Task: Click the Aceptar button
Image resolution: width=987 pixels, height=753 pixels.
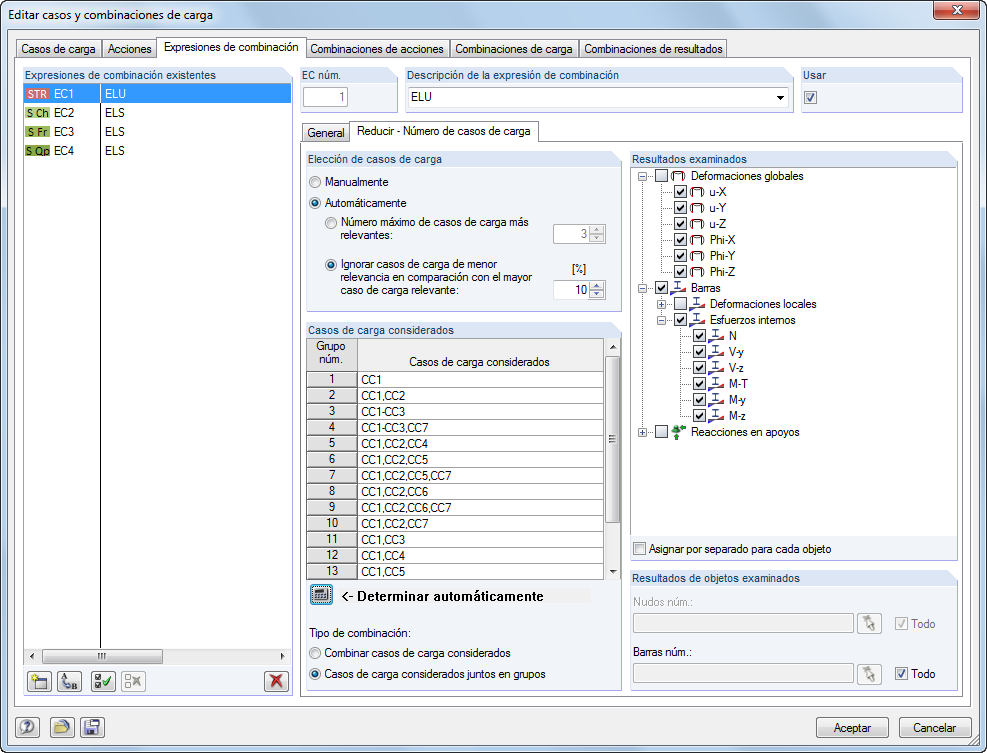Action: (x=852, y=728)
